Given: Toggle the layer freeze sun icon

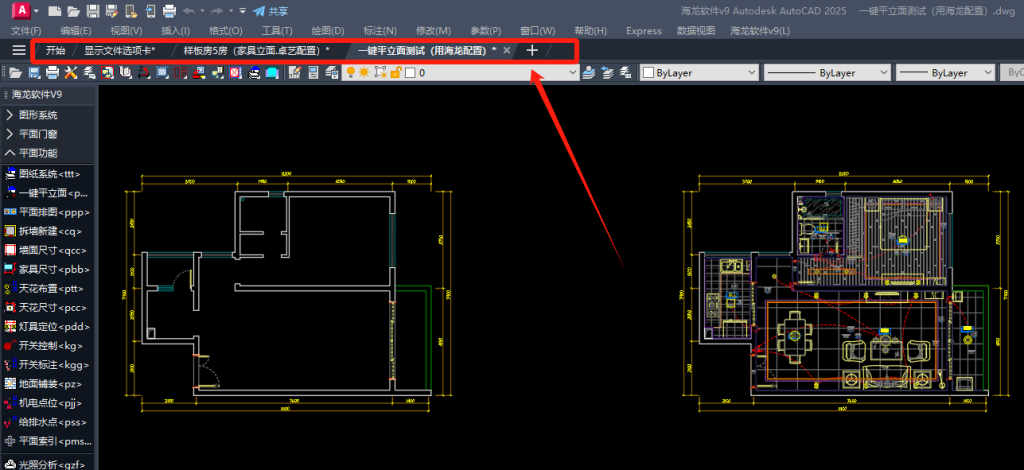Looking at the screenshot, I should pos(364,73).
